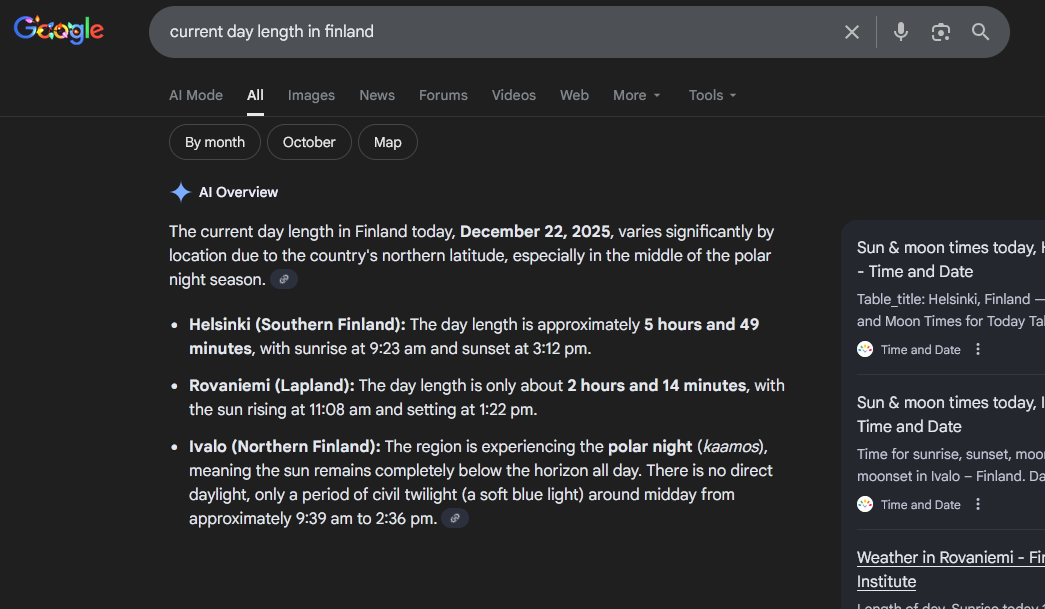
Task: Open 'Sun & moon times today' Helsinki source link
Action: coord(951,259)
